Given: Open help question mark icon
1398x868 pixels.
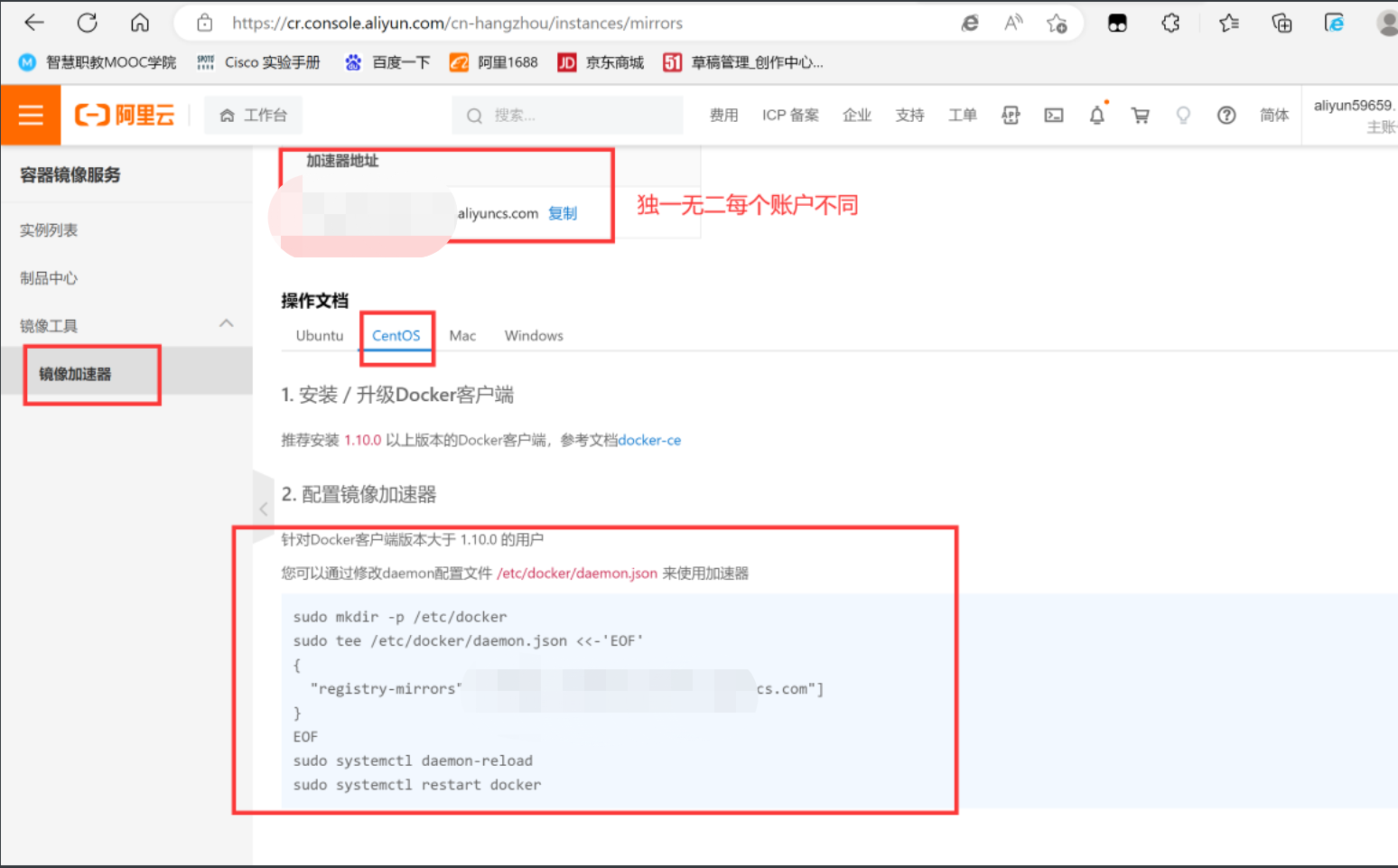Looking at the screenshot, I should (x=1226, y=116).
